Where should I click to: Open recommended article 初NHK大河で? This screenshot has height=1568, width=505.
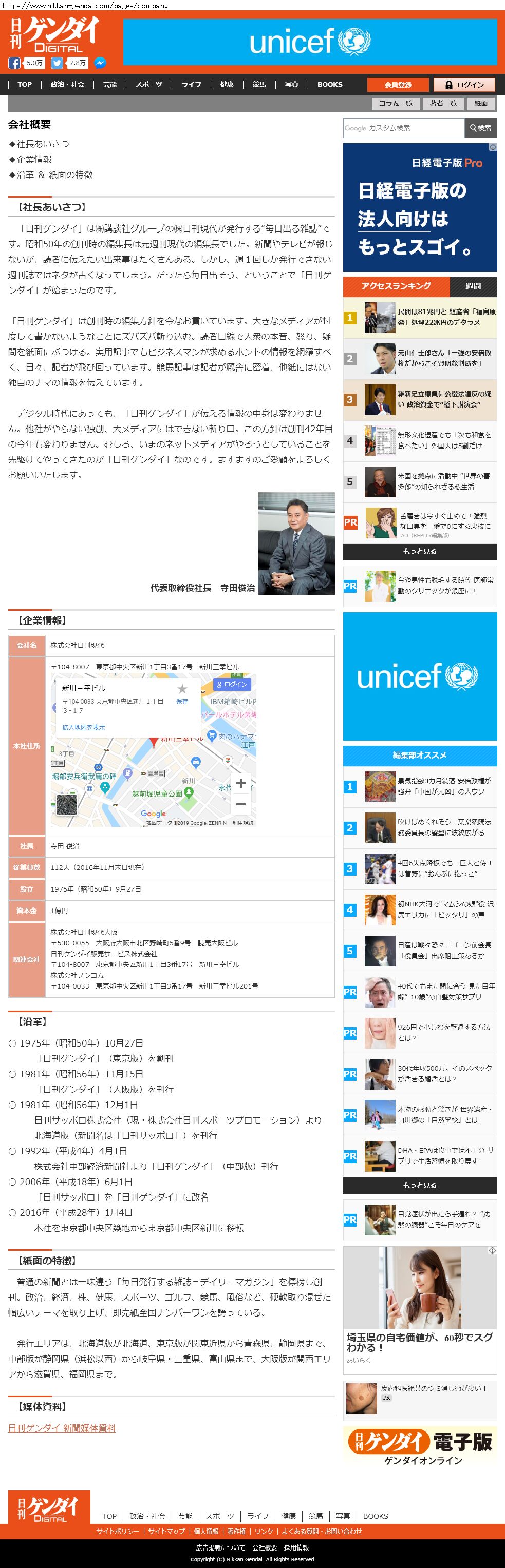point(420,909)
